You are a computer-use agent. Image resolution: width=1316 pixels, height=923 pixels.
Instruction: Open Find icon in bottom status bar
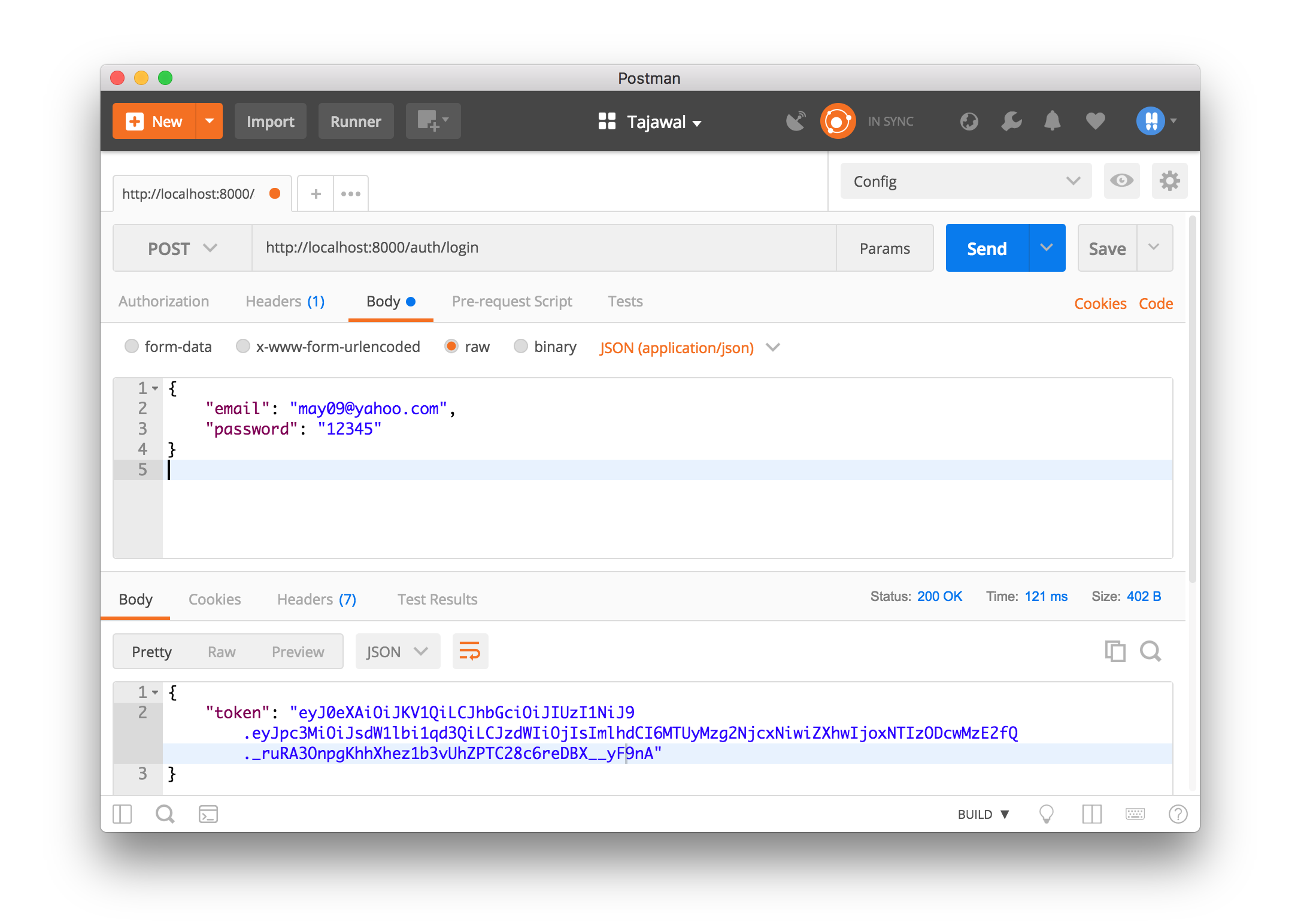click(x=165, y=814)
